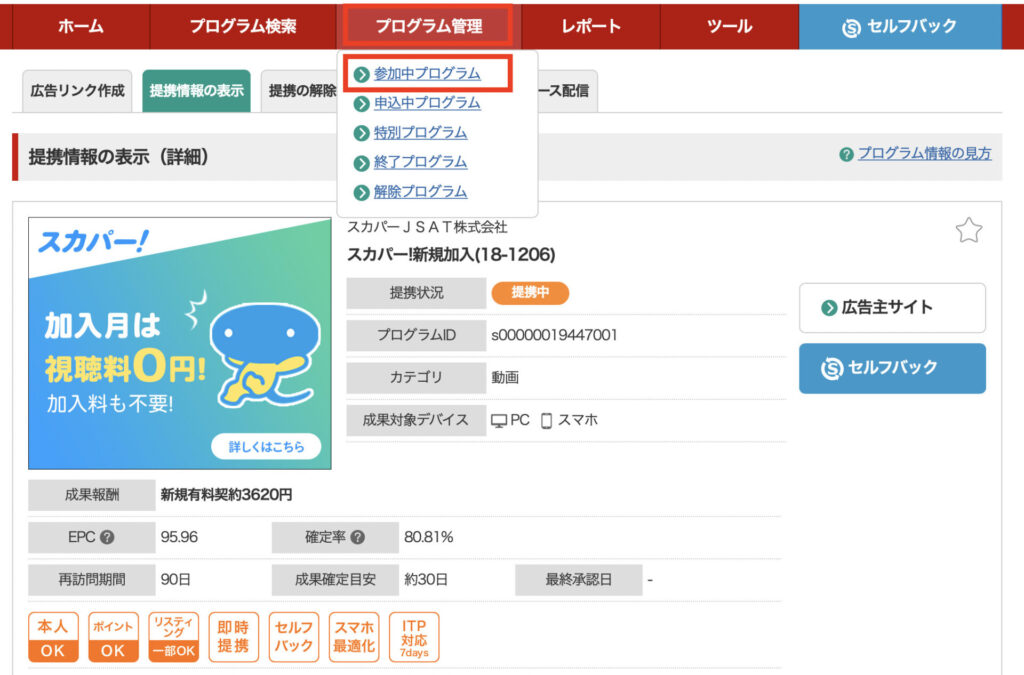Open the レポート navigation menu
The height and width of the screenshot is (675, 1024).
tap(591, 26)
